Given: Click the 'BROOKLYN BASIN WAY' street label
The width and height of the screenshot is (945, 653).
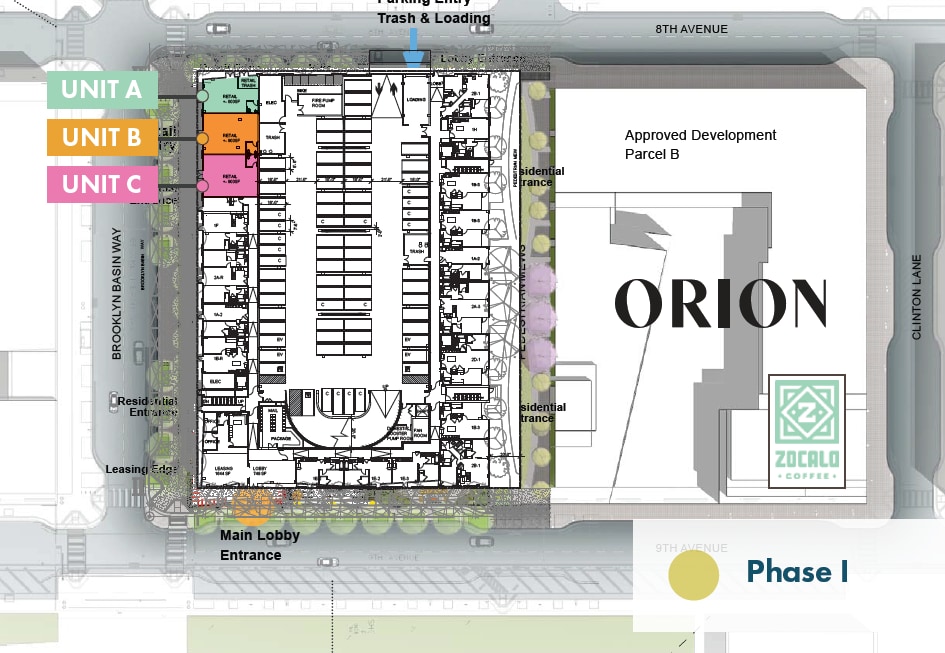Looking at the screenshot, I should [116, 294].
